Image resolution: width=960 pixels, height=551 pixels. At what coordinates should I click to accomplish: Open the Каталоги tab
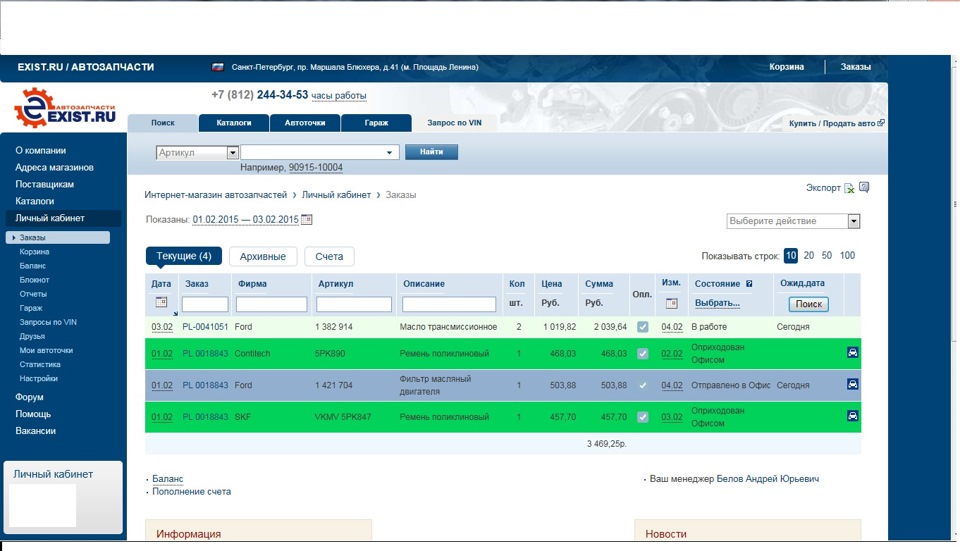pos(234,122)
